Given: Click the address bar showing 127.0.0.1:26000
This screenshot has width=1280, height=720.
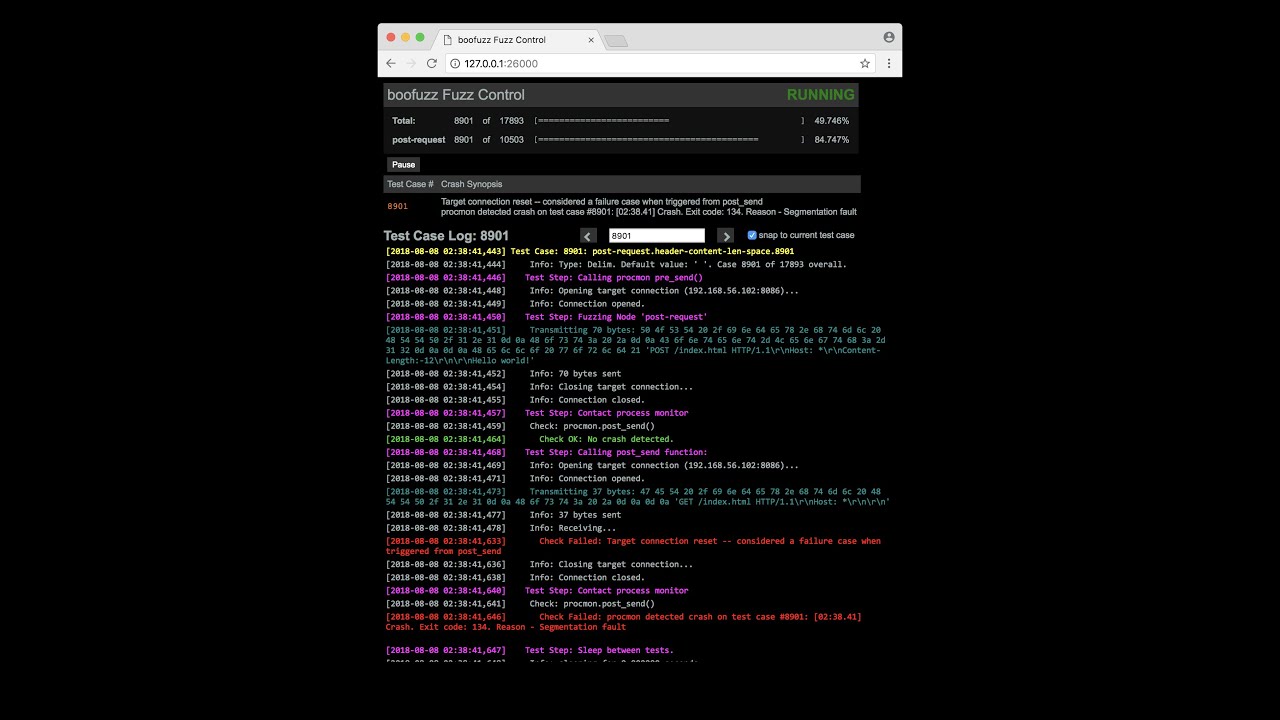Looking at the screenshot, I should pyautogui.click(x=660, y=63).
